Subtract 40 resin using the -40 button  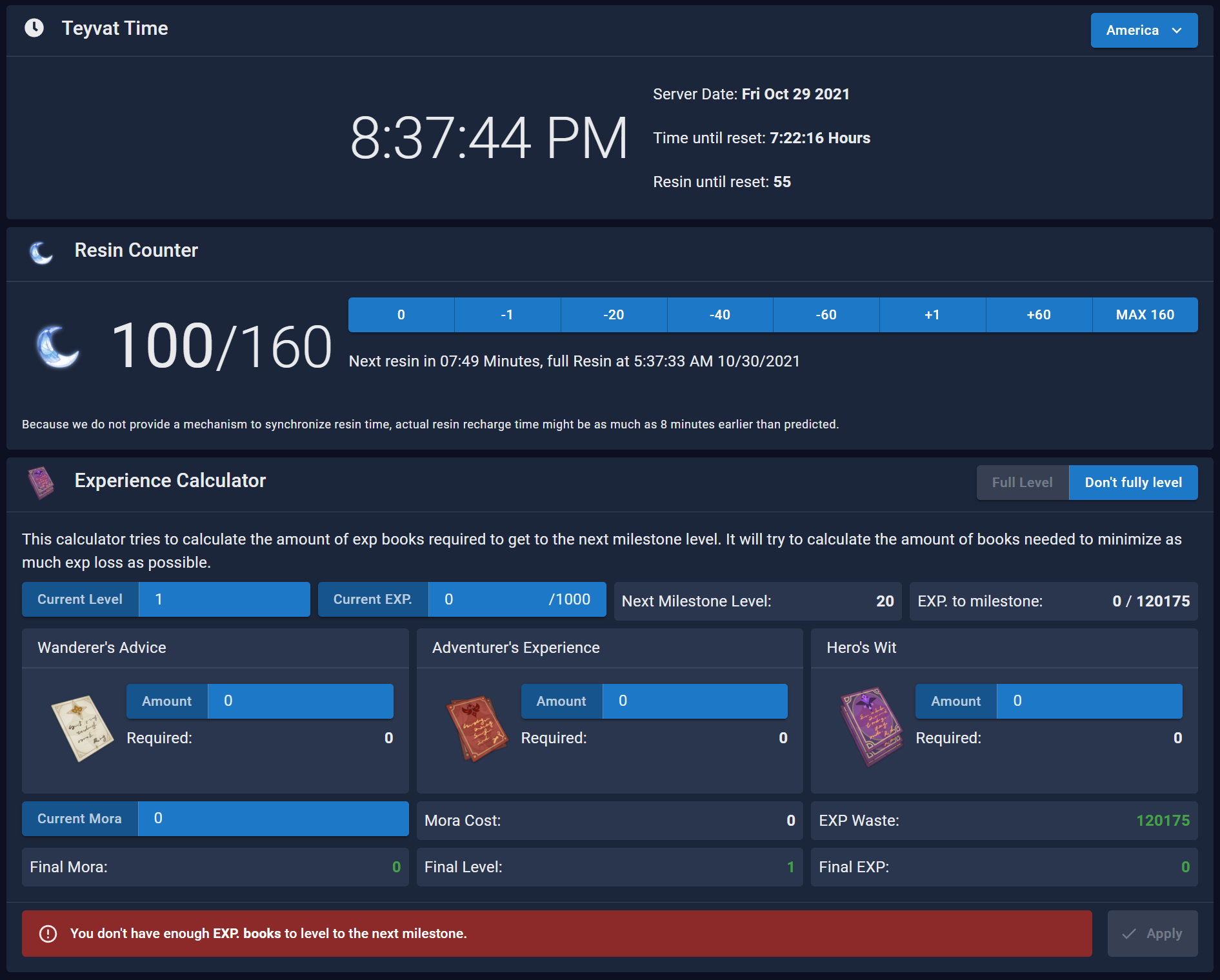(720, 315)
